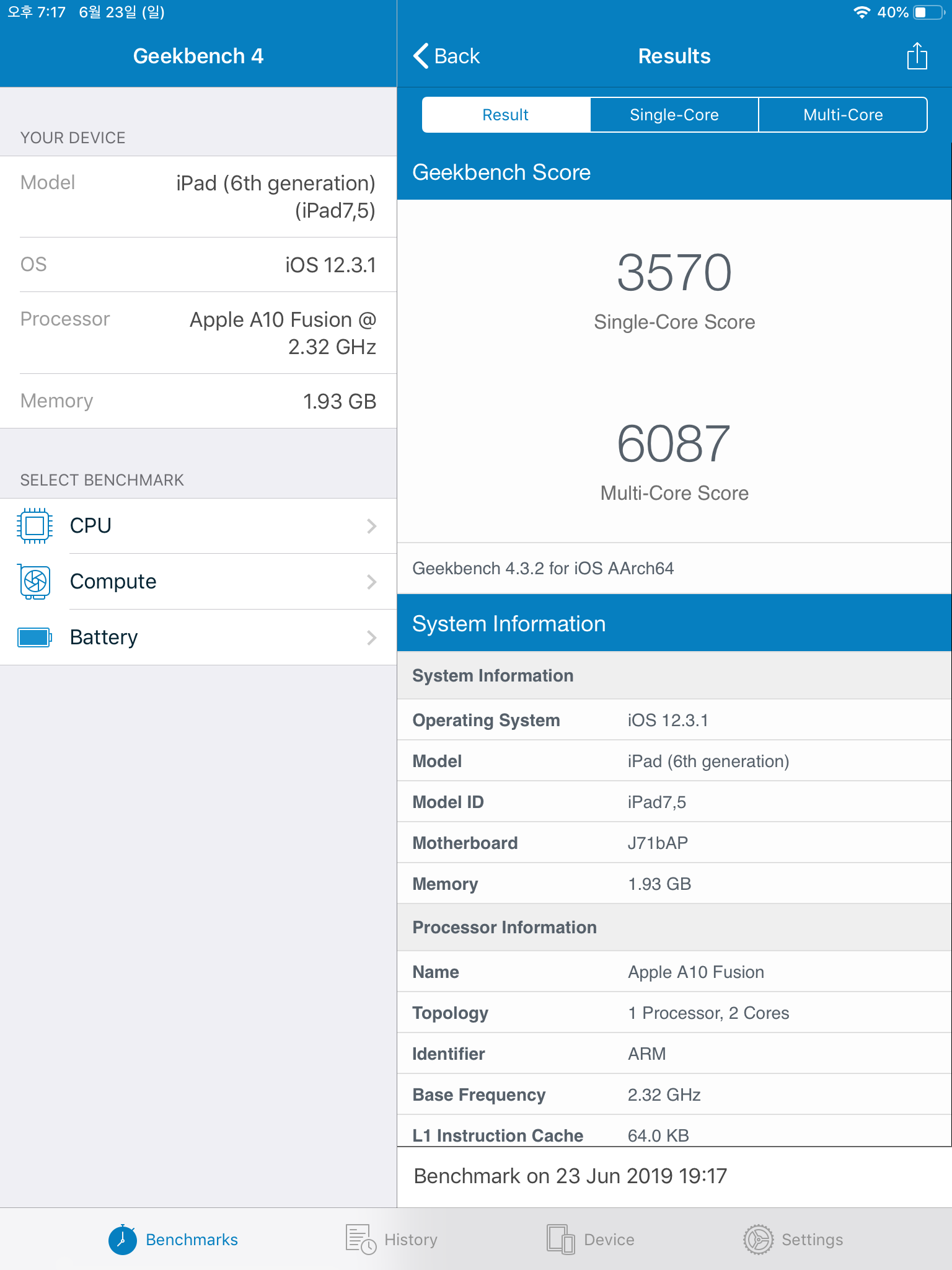Tap the Model ID 'iPad7,5' row
Viewport: 952px width, 1270px height.
coord(674,802)
